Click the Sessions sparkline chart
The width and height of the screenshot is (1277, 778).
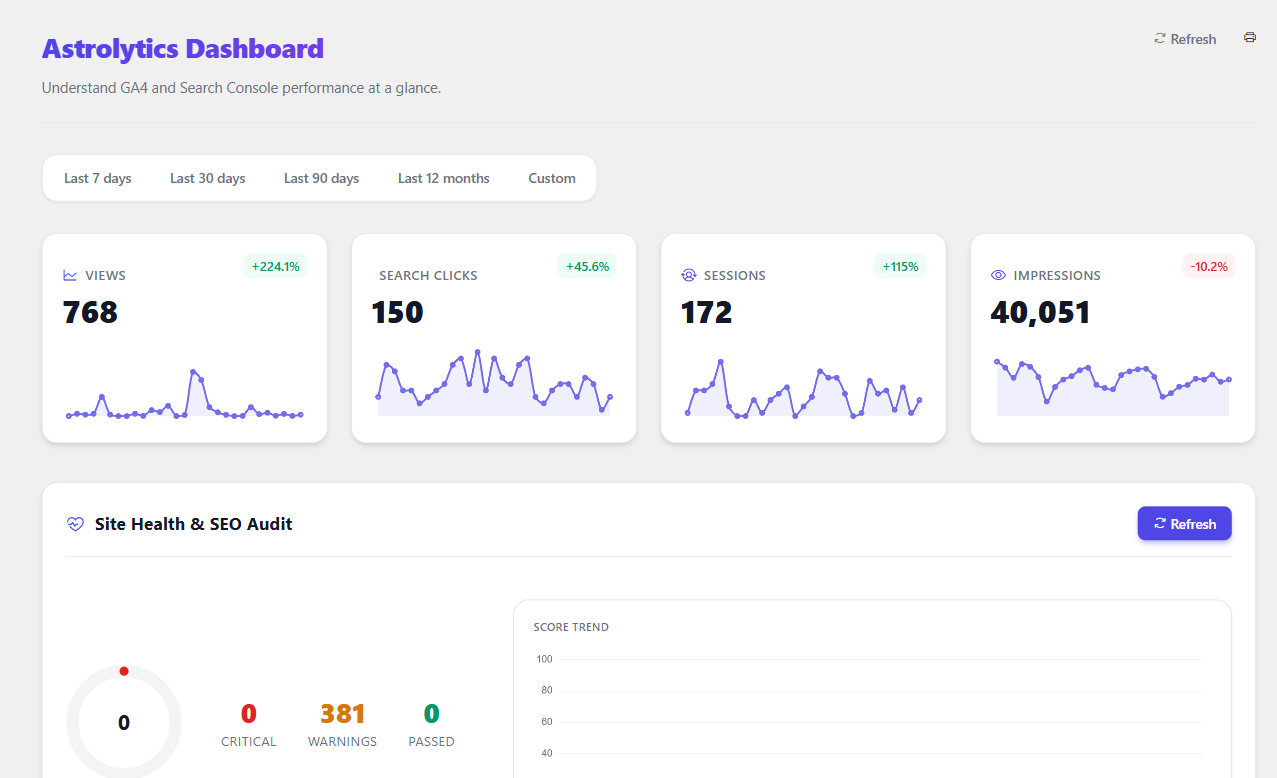(x=803, y=390)
